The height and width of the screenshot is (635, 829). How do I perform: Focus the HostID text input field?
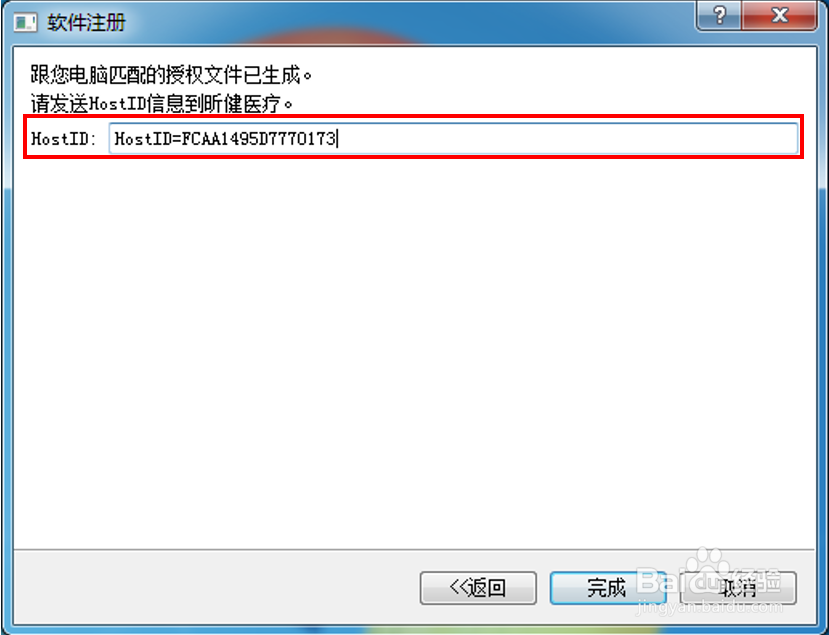(x=453, y=139)
